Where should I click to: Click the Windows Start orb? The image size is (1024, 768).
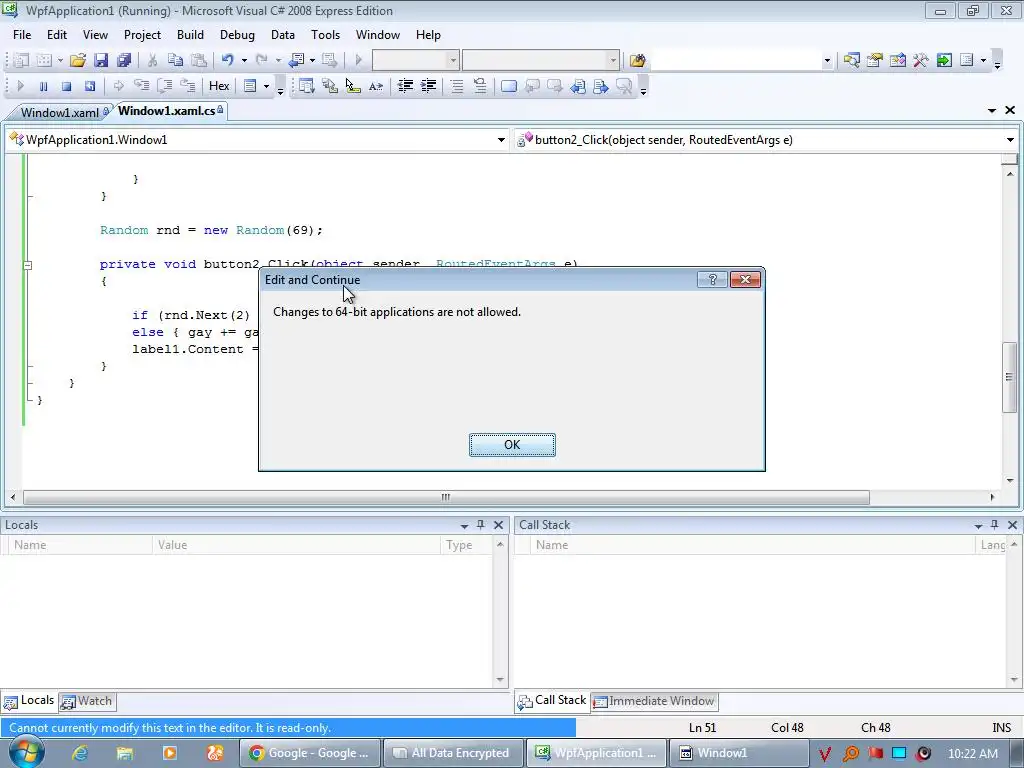[25, 752]
